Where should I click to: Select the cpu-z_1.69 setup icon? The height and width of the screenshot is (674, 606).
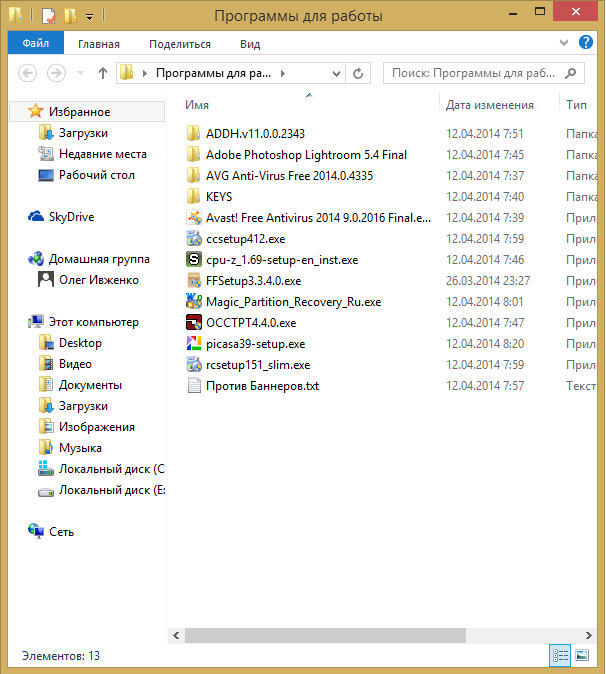194,260
